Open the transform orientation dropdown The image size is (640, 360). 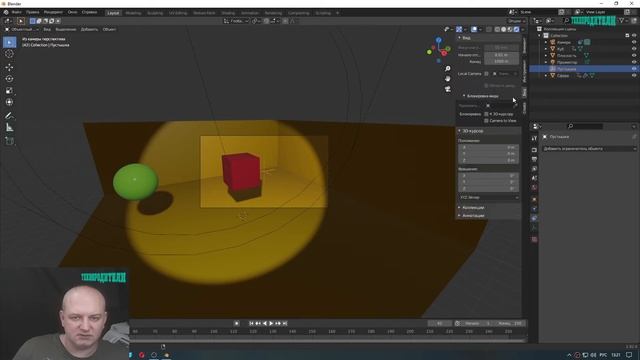tap(236, 21)
